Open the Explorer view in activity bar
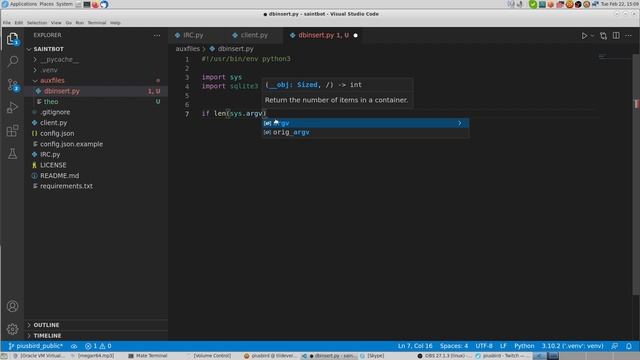This screenshot has height=360, width=640. click(x=12, y=39)
